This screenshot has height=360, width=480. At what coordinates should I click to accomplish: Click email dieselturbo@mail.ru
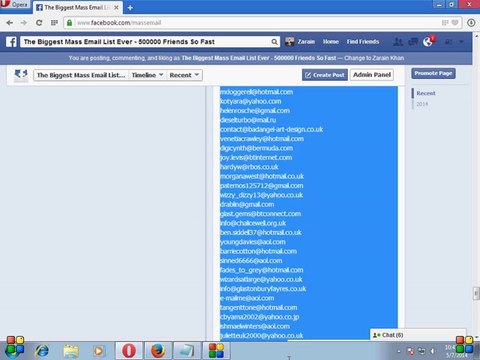[248, 120]
